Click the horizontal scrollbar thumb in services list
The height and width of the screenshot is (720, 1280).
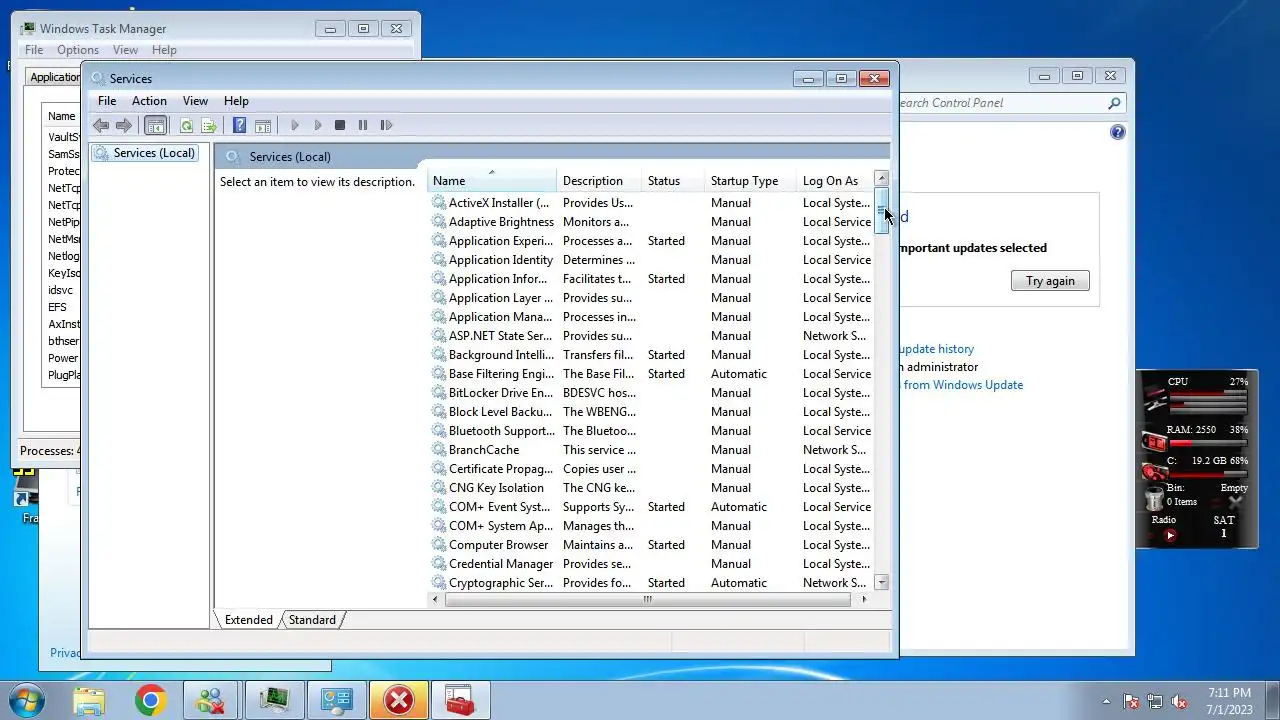pos(648,599)
